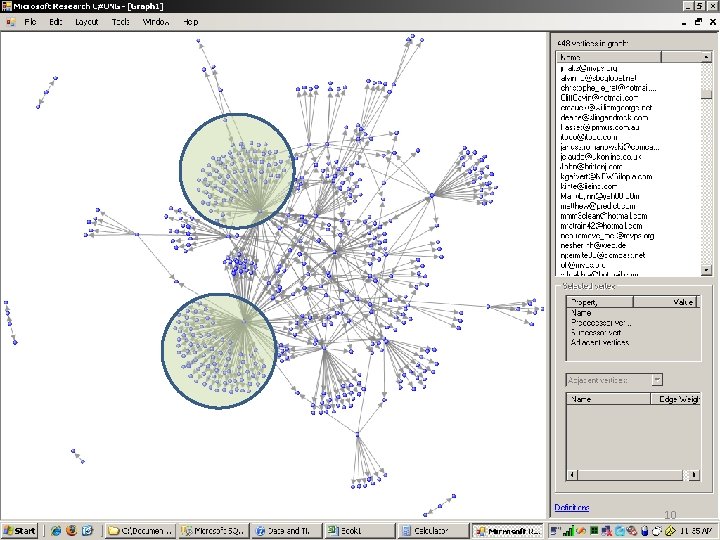Switch to Calculator taskbar button

(x=433, y=531)
